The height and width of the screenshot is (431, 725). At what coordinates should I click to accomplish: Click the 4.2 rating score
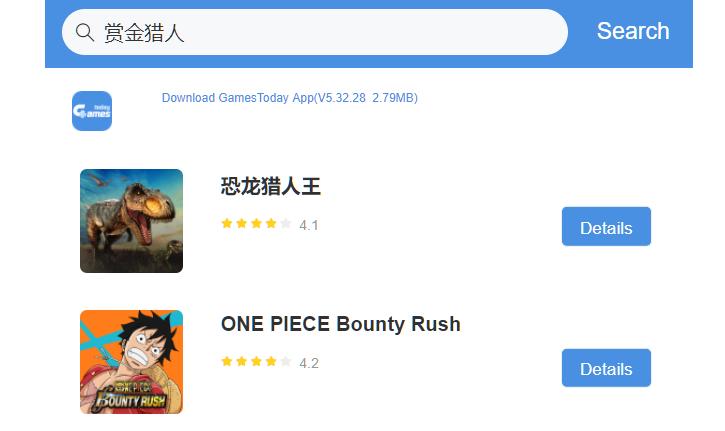pyautogui.click(x=309, y=363)
